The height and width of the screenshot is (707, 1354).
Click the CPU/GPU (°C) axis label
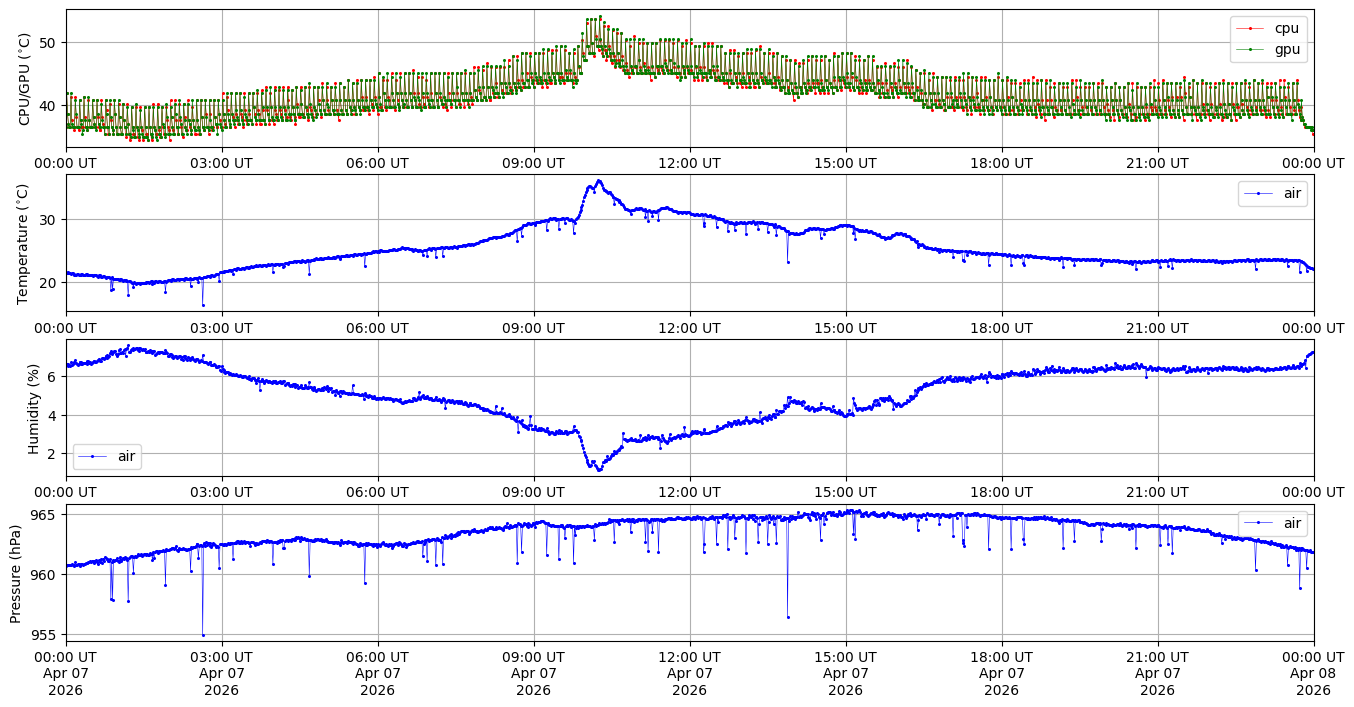pos(25,79)
